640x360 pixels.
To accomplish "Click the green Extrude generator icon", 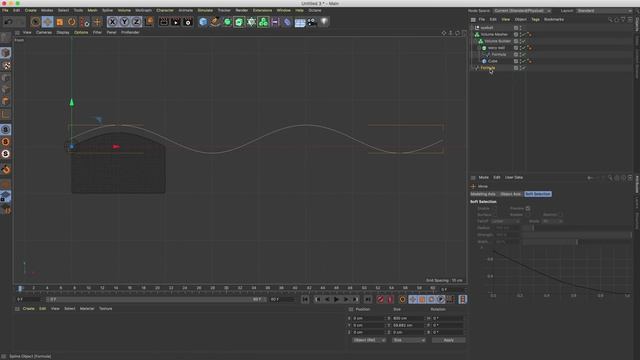I will (239, 22).
